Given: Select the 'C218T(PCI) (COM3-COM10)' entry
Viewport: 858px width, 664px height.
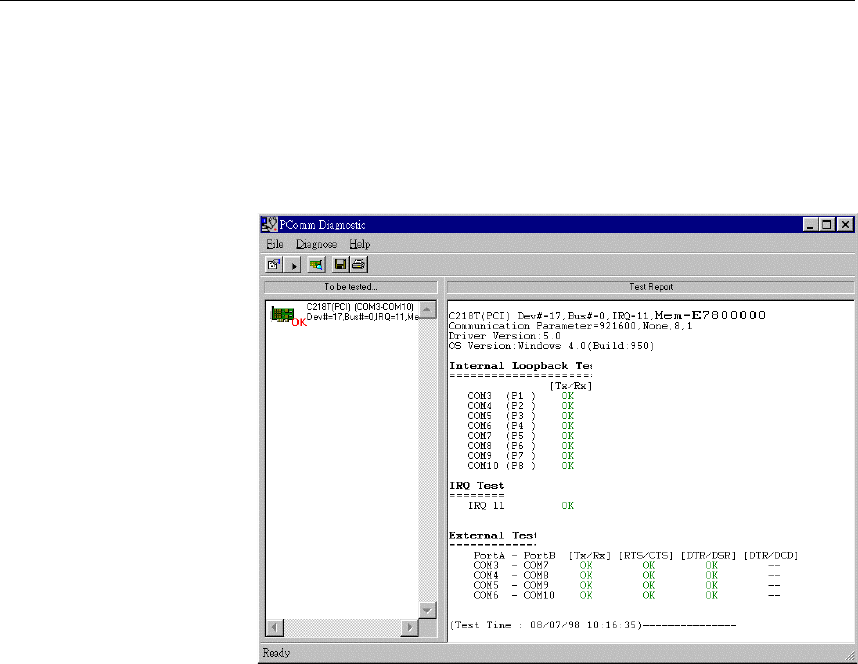Looking at the screenshot, I should 360,307.
